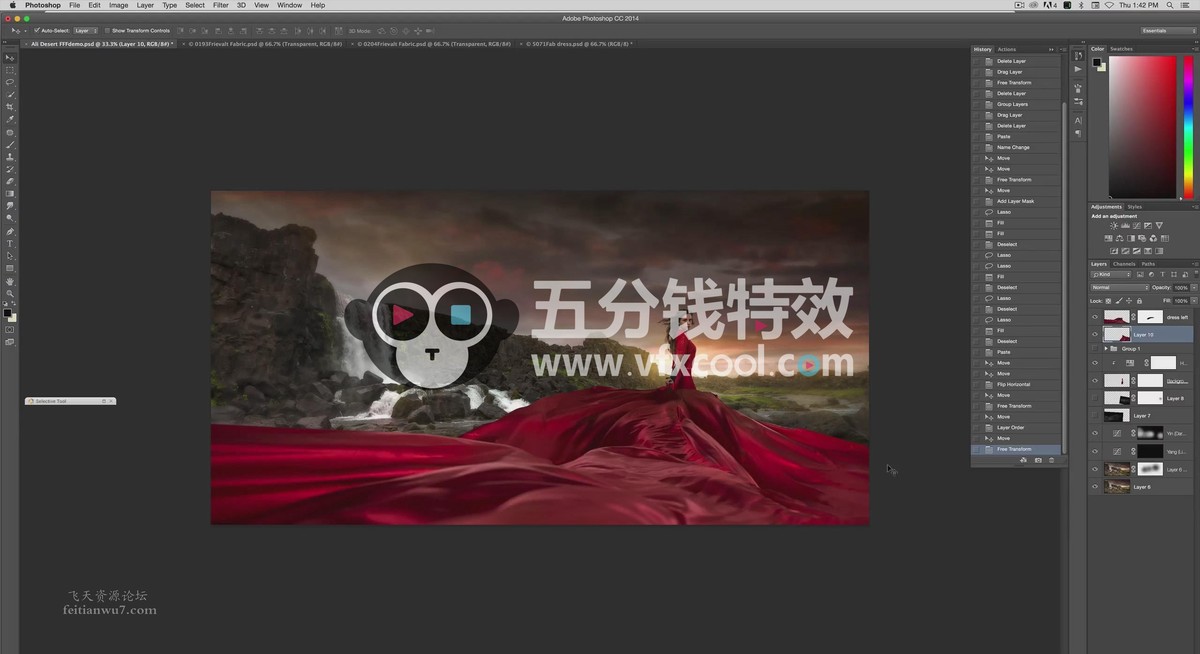Open the Character panel icon
Image resolution: width=1200 pixels, height=654 pixels.
pos(1078,120)
